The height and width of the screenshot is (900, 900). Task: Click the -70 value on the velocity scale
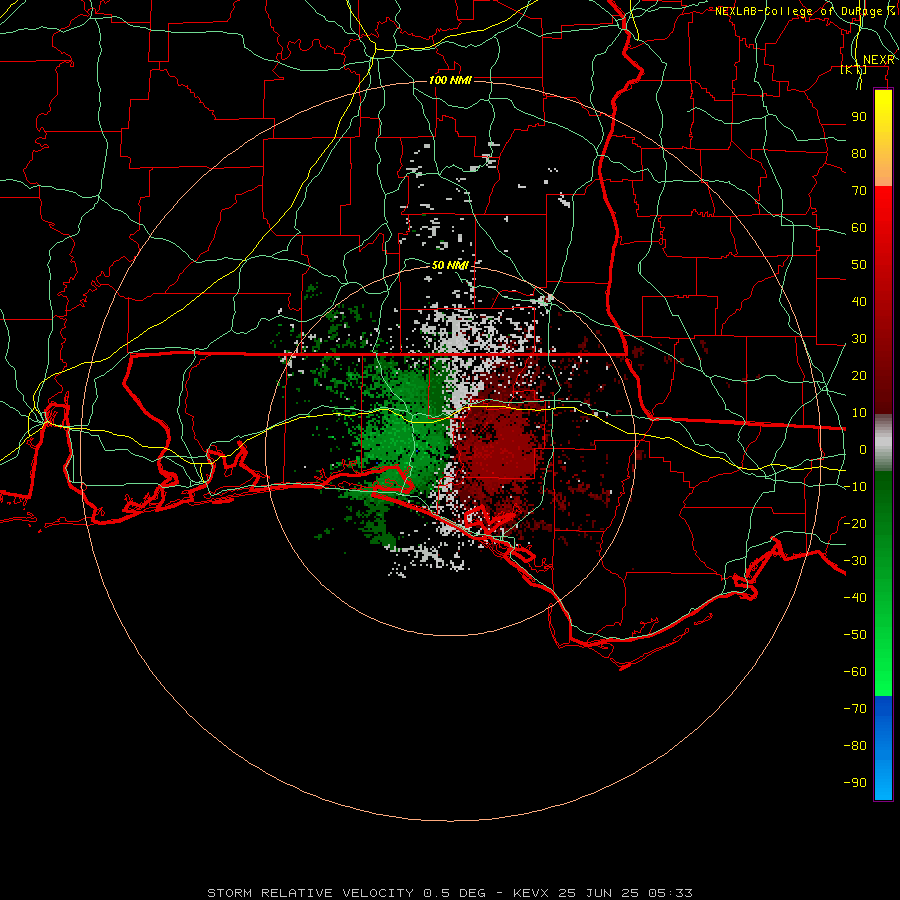coord(855,709)
